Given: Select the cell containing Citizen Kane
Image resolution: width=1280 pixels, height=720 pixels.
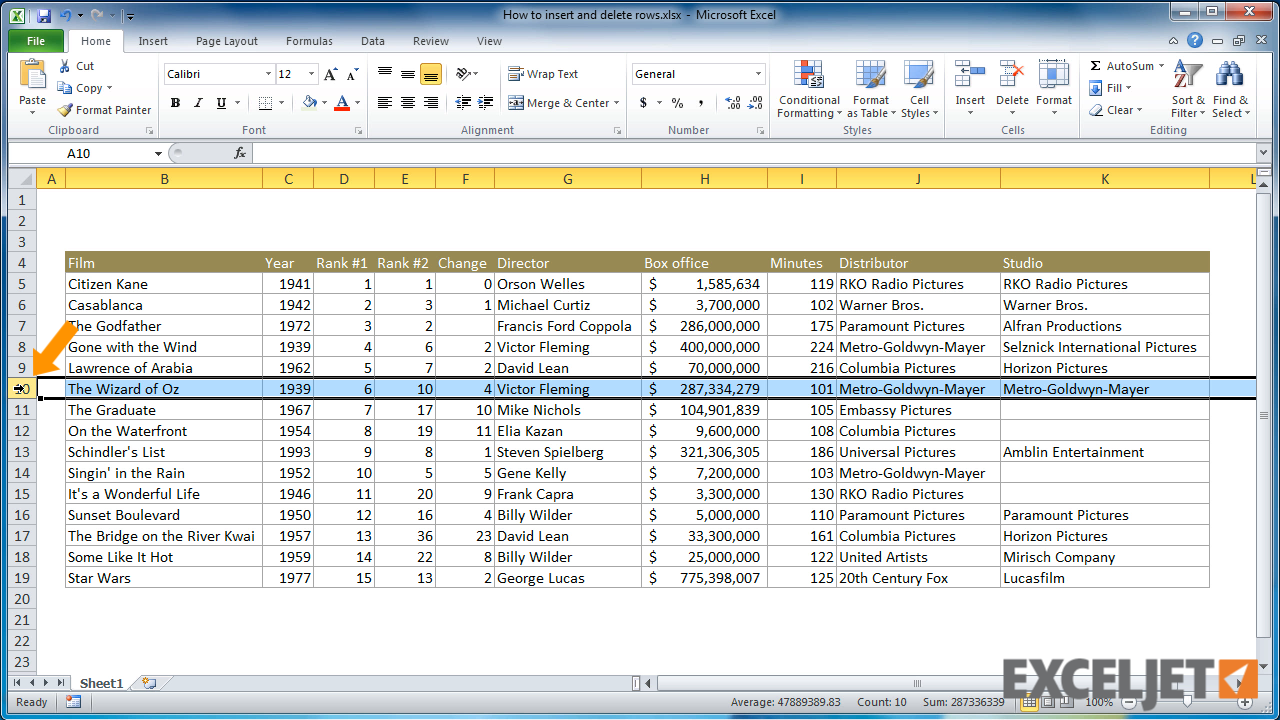Looking at the screenshot, I should [164, 284].
